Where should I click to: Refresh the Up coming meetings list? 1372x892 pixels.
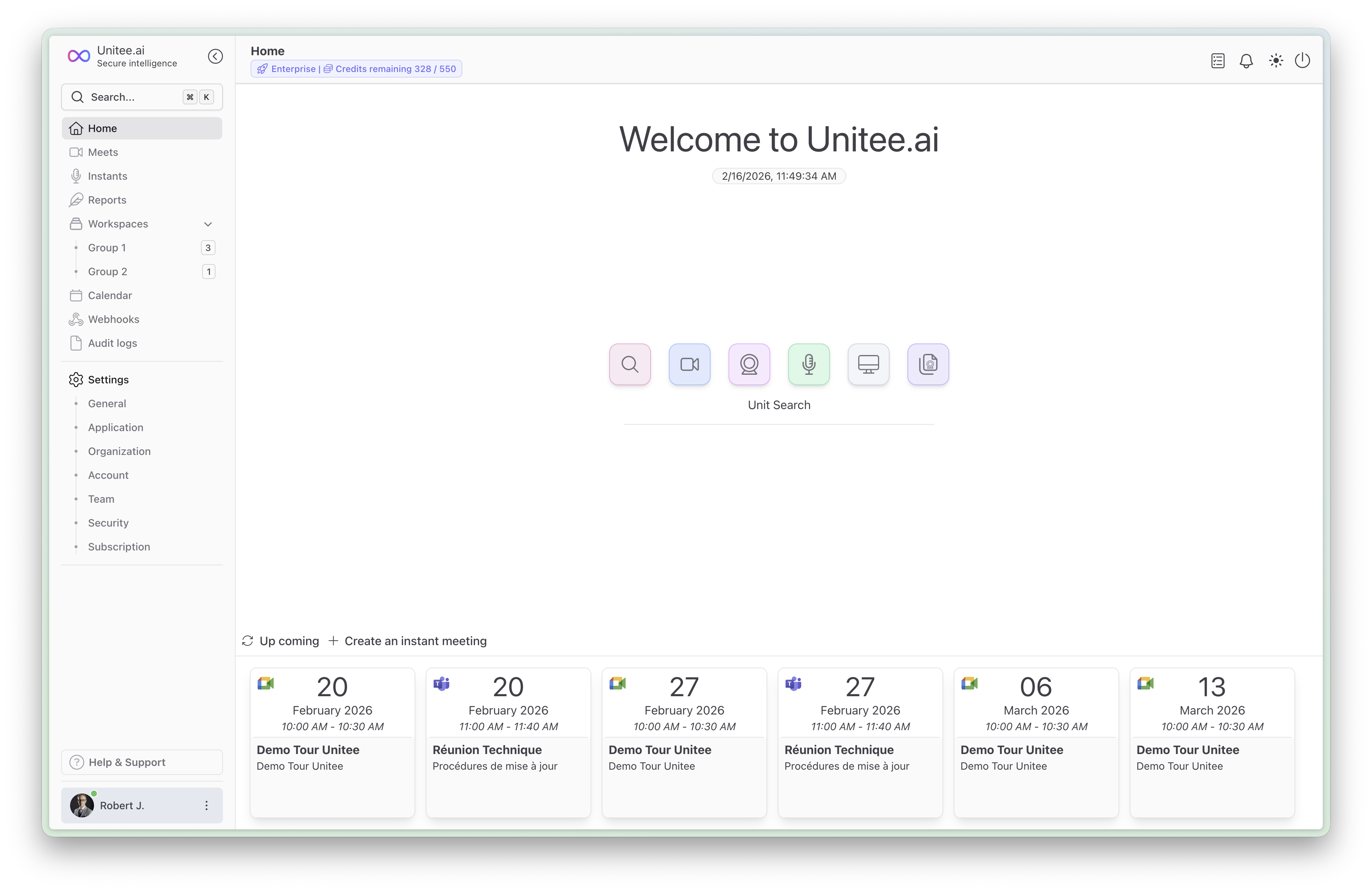pos(248,641)
